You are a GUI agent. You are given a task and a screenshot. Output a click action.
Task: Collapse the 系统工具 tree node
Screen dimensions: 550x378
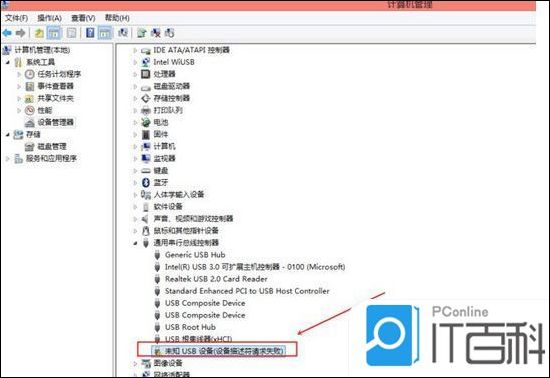point(8,62)
